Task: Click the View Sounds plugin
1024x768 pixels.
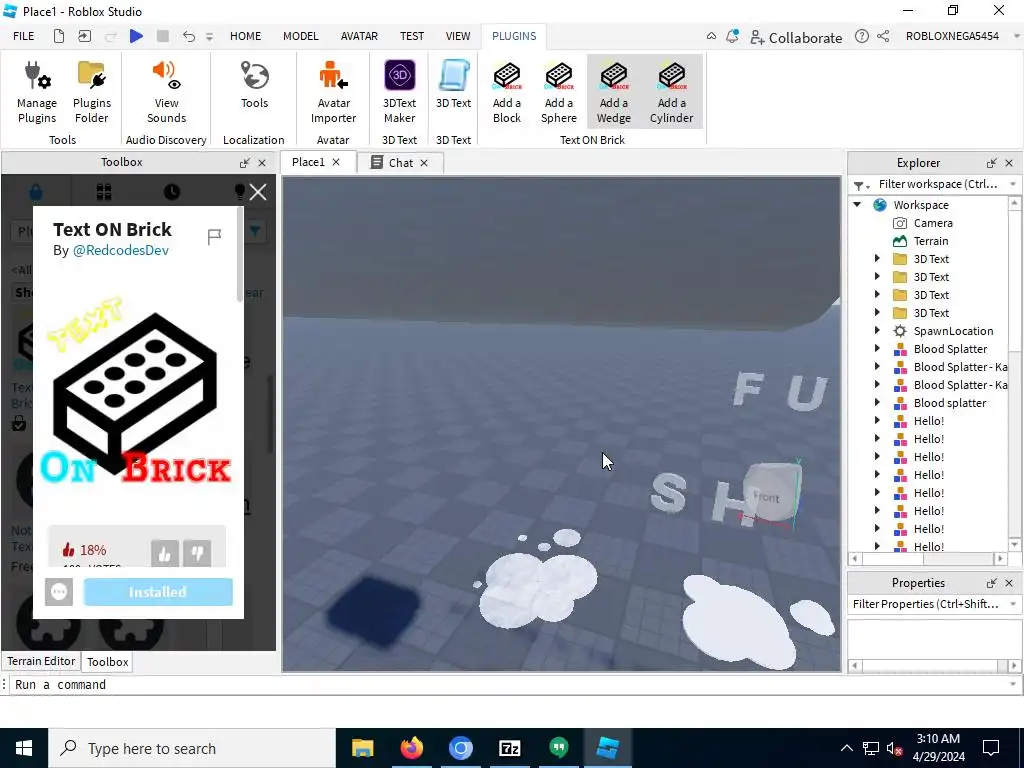Action: click(166, 92)
